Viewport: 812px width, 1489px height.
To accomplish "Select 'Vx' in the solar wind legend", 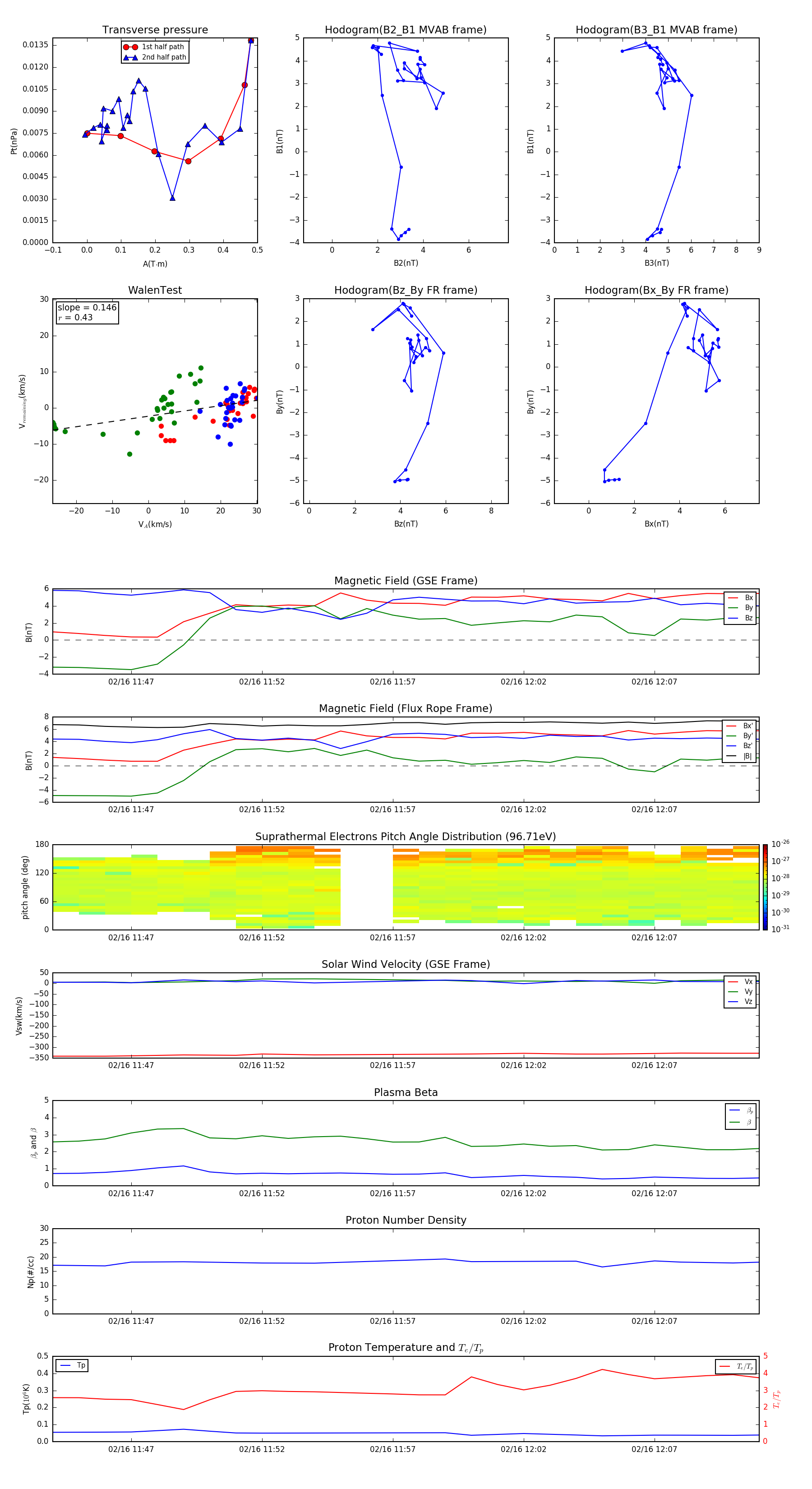I will coord(740,981).
